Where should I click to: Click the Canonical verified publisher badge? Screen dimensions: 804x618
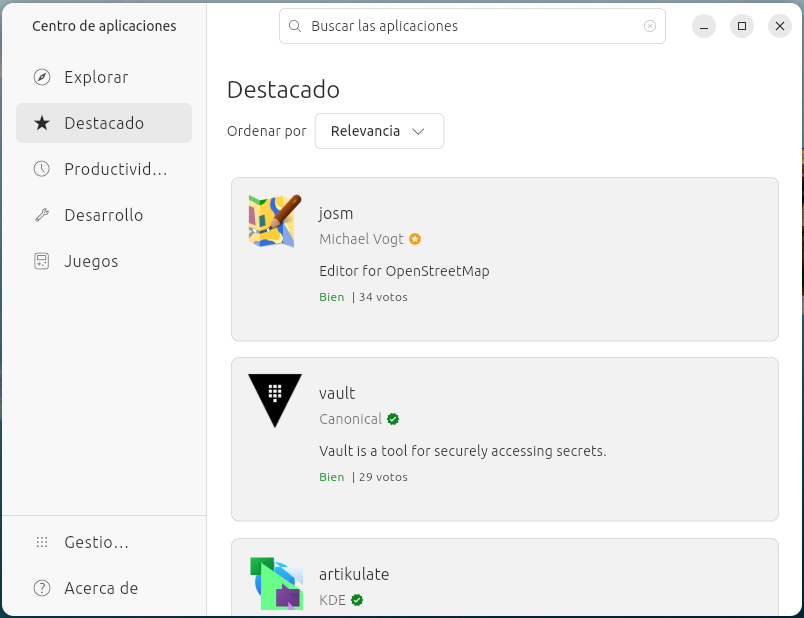coord(393,419)
